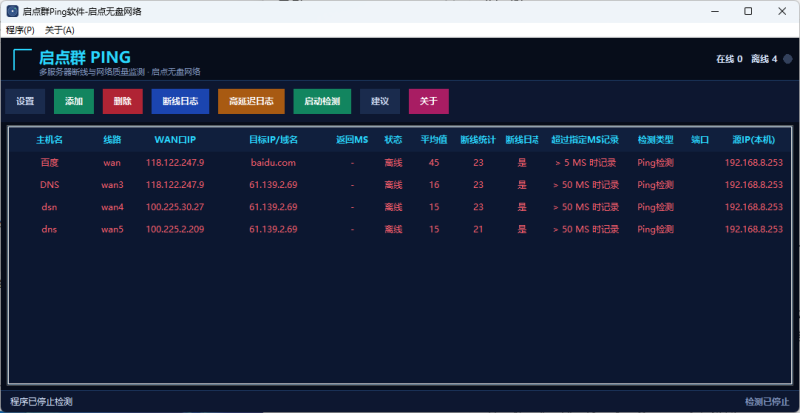
Task: Click the app icon in title bar
Action: coord(12,11)
